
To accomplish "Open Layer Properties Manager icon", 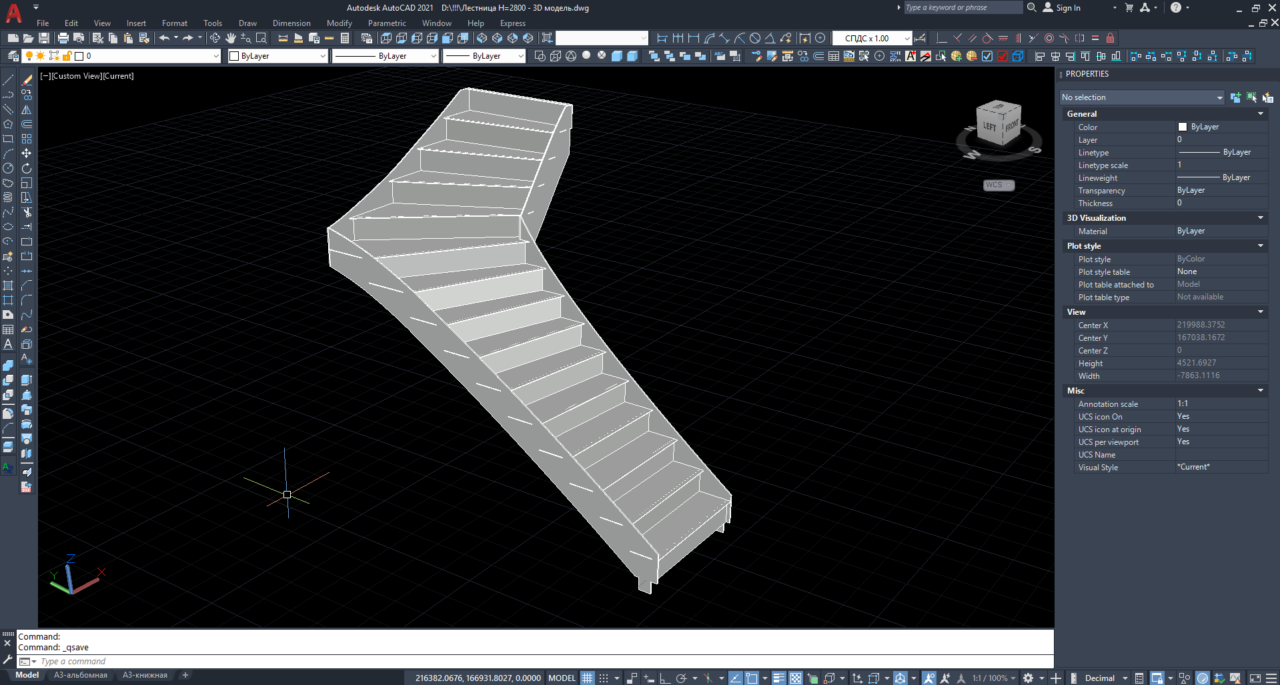I will coord(13,56).
